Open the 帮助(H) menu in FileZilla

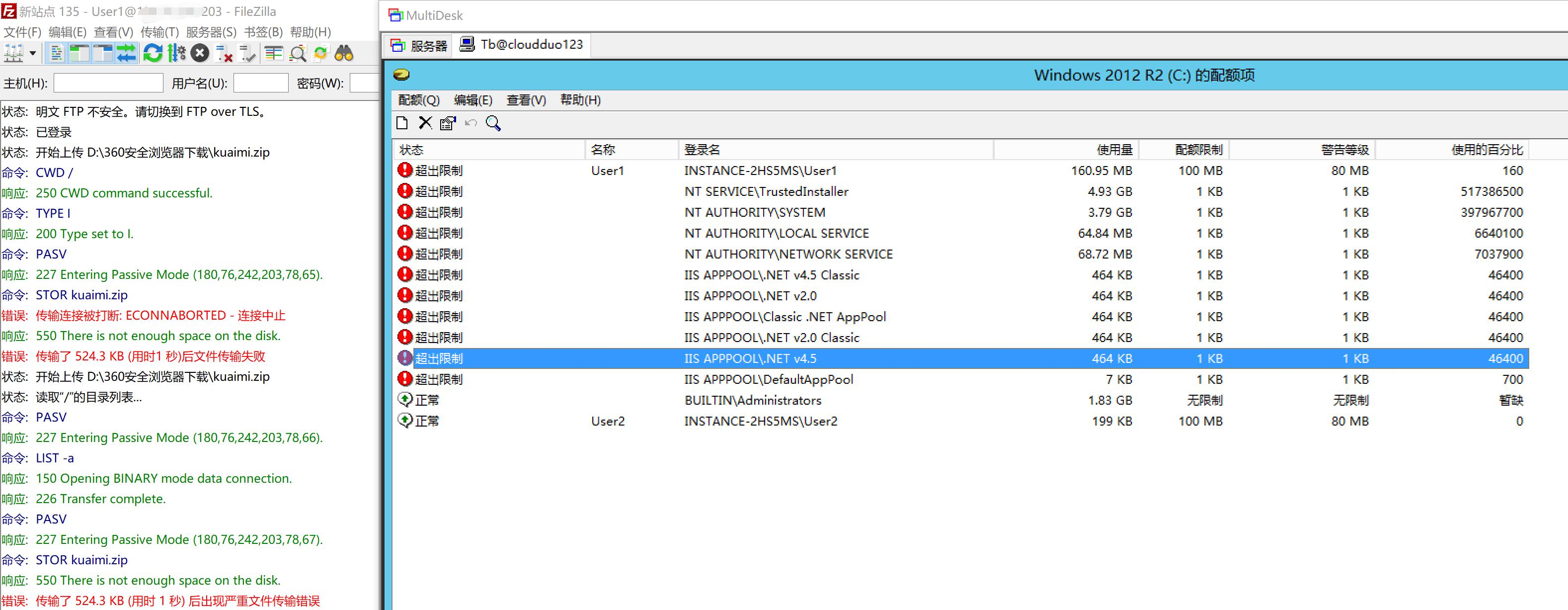(311, 32)
